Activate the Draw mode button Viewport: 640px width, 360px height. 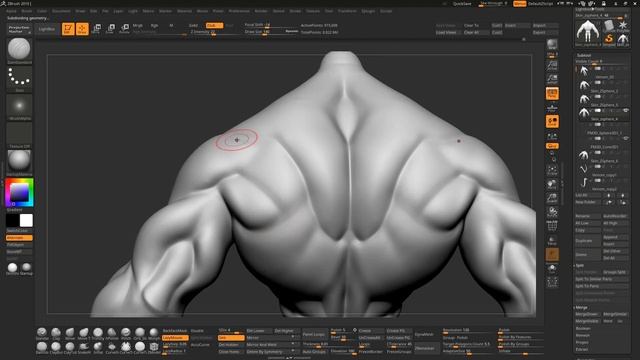[82, 29]
